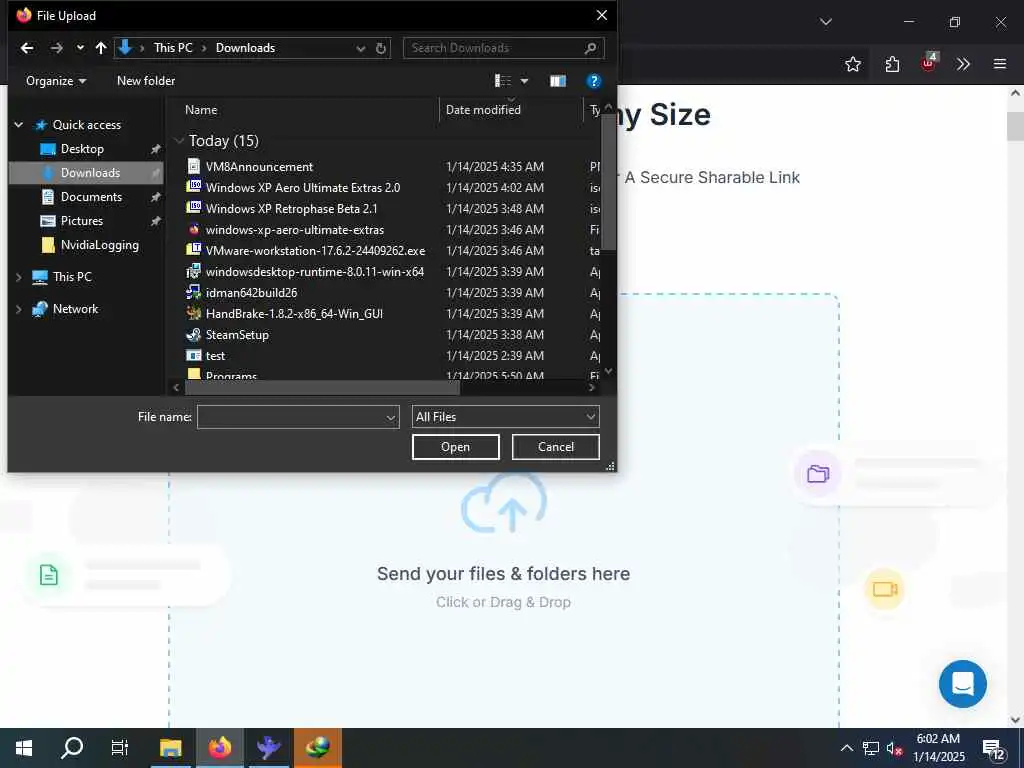Open uBlock Origin extension icon
The width and height of the screenshot is (1024, 768).
[x=928, y=63]
